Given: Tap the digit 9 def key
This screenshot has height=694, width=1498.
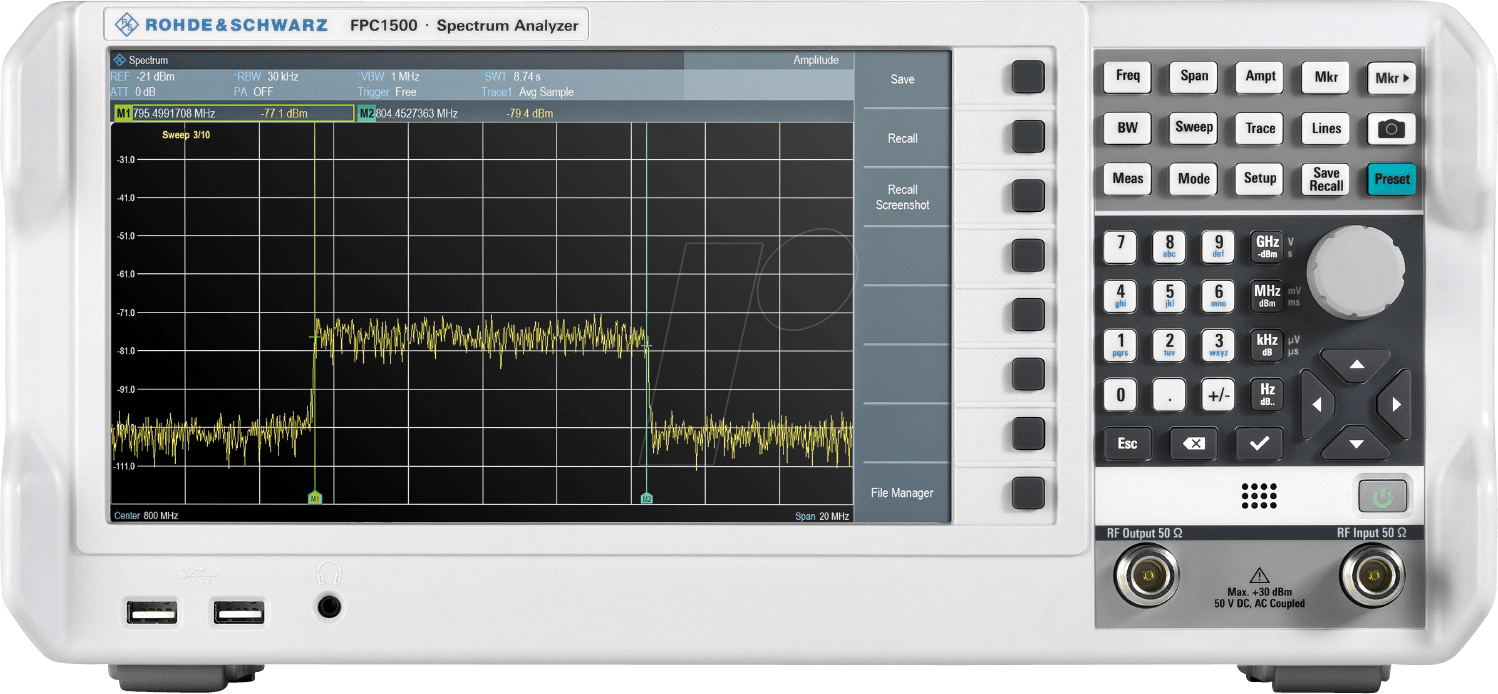Looking at the screenshot, I should (1218, 246).
